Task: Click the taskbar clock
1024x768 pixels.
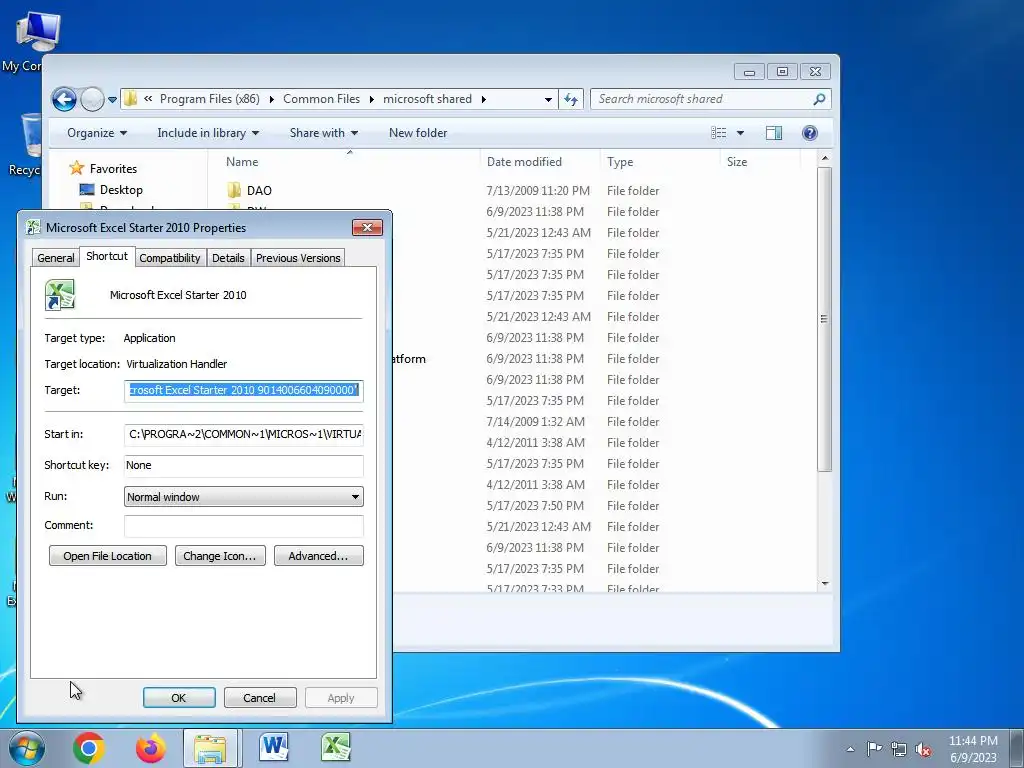Action: pyautogui.click(x=973, y=749)
